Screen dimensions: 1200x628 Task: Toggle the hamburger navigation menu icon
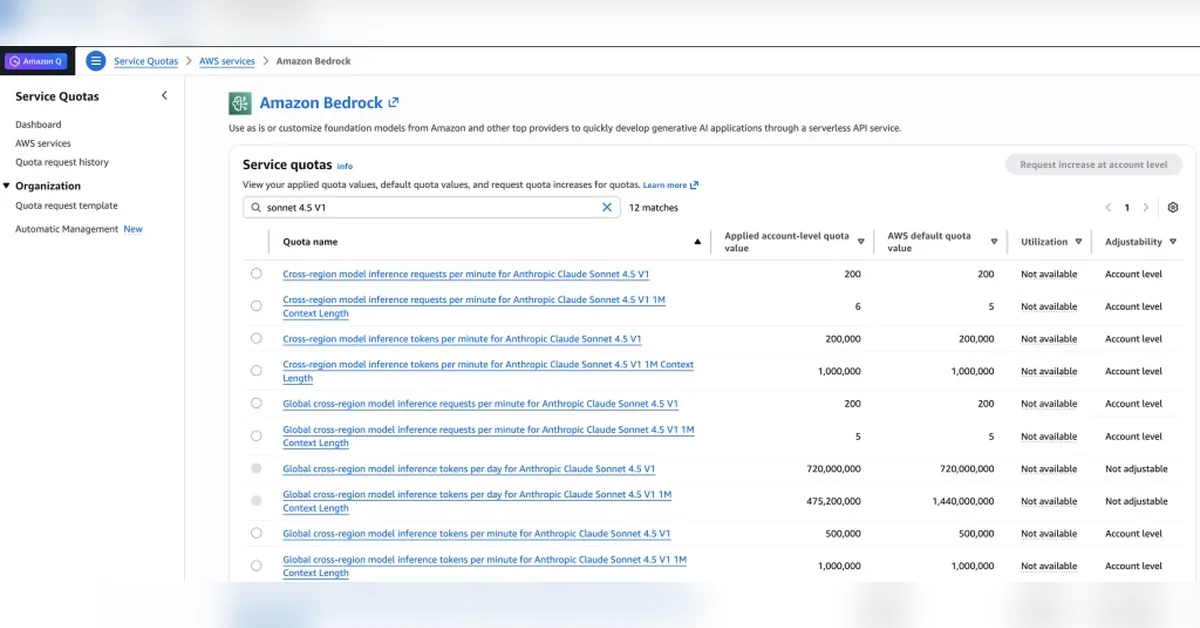pos(96,61)
